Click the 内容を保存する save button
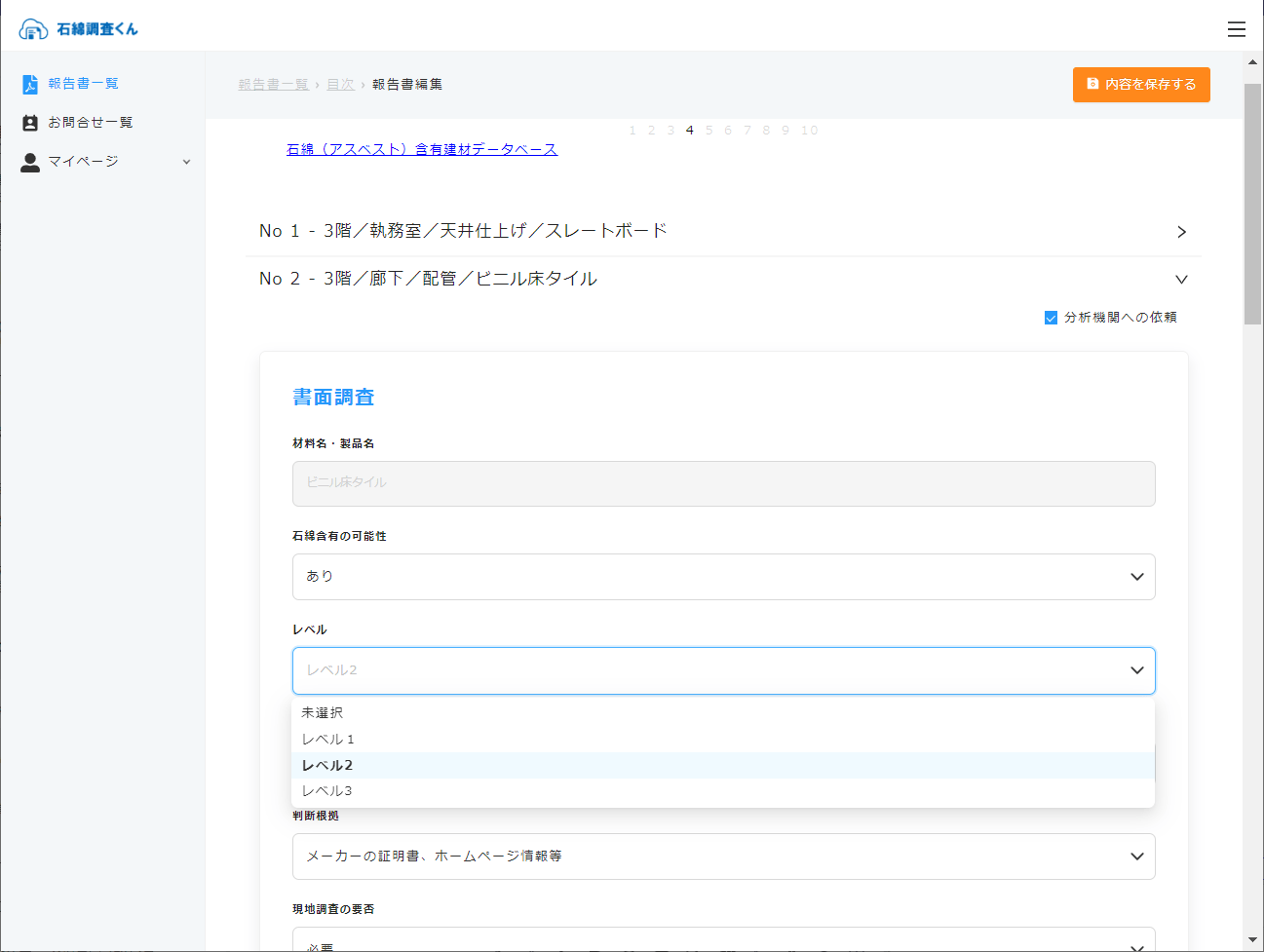Image resolution: width=1264 pixels, height=952 pixels. pyautogui.click(x=1140, y=85)
